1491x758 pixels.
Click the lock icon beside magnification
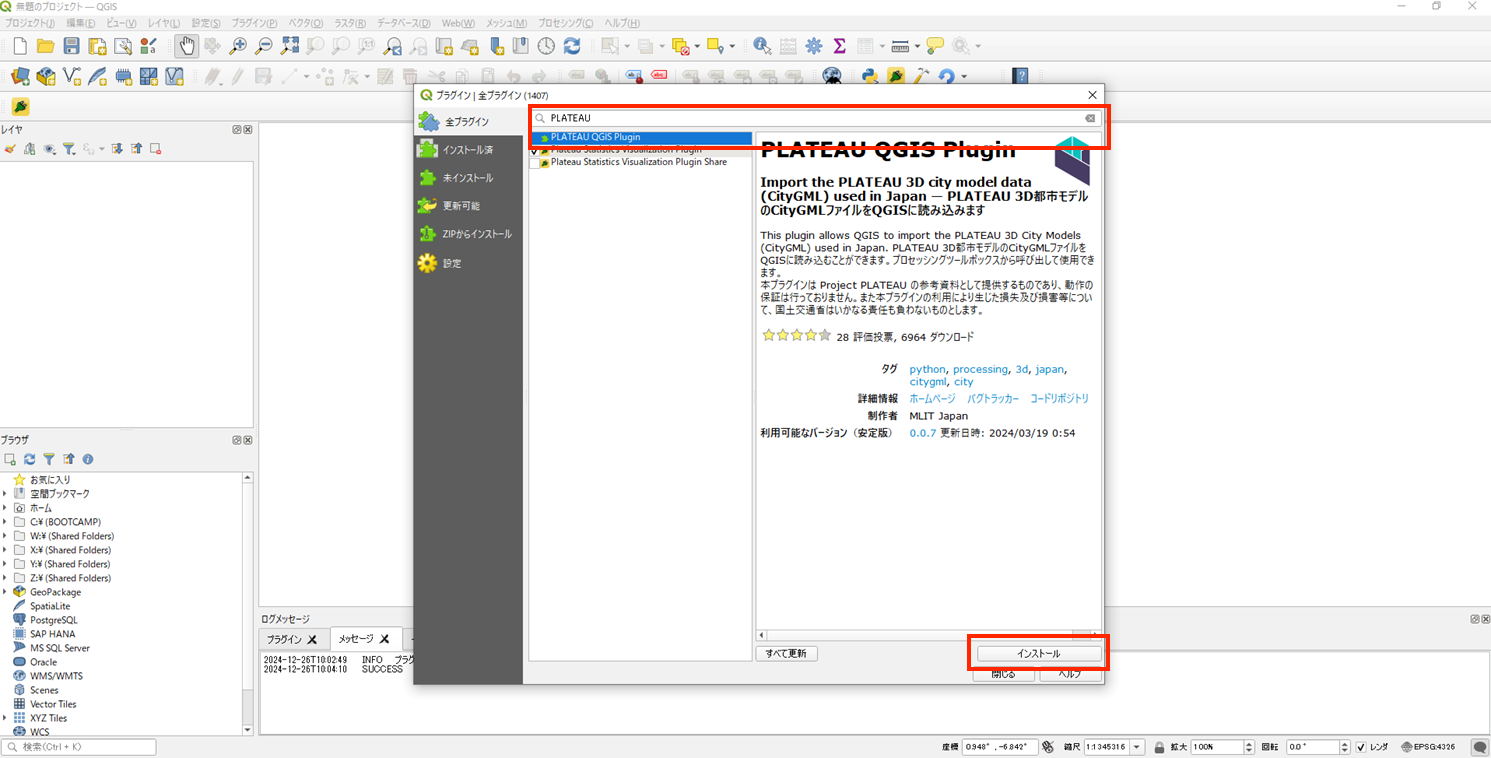[x=1159, y=747]
